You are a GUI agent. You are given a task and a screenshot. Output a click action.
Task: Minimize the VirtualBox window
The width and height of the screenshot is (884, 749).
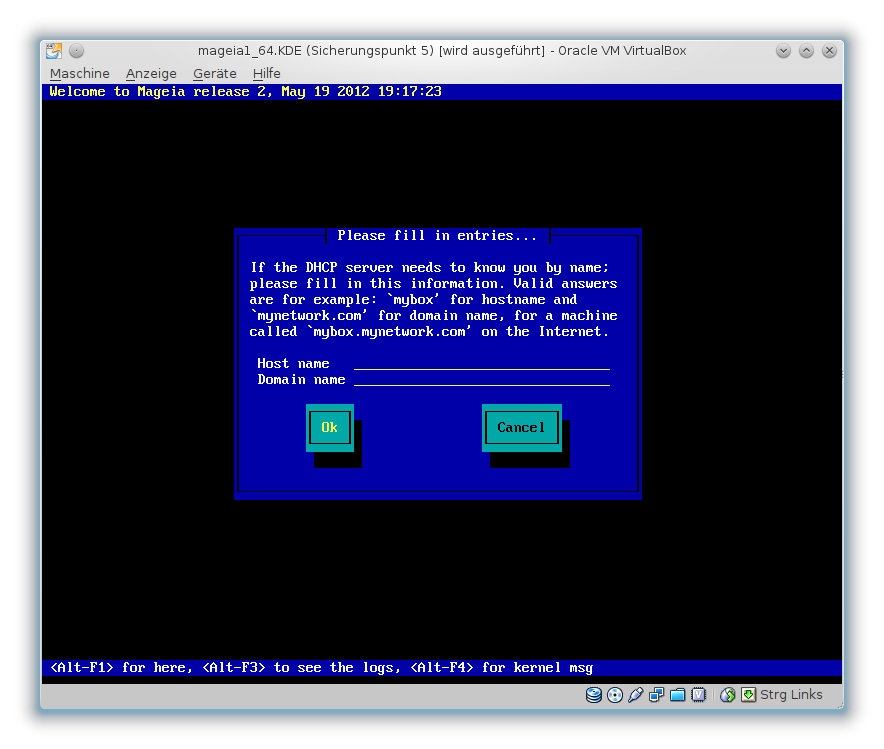[784, 51]
